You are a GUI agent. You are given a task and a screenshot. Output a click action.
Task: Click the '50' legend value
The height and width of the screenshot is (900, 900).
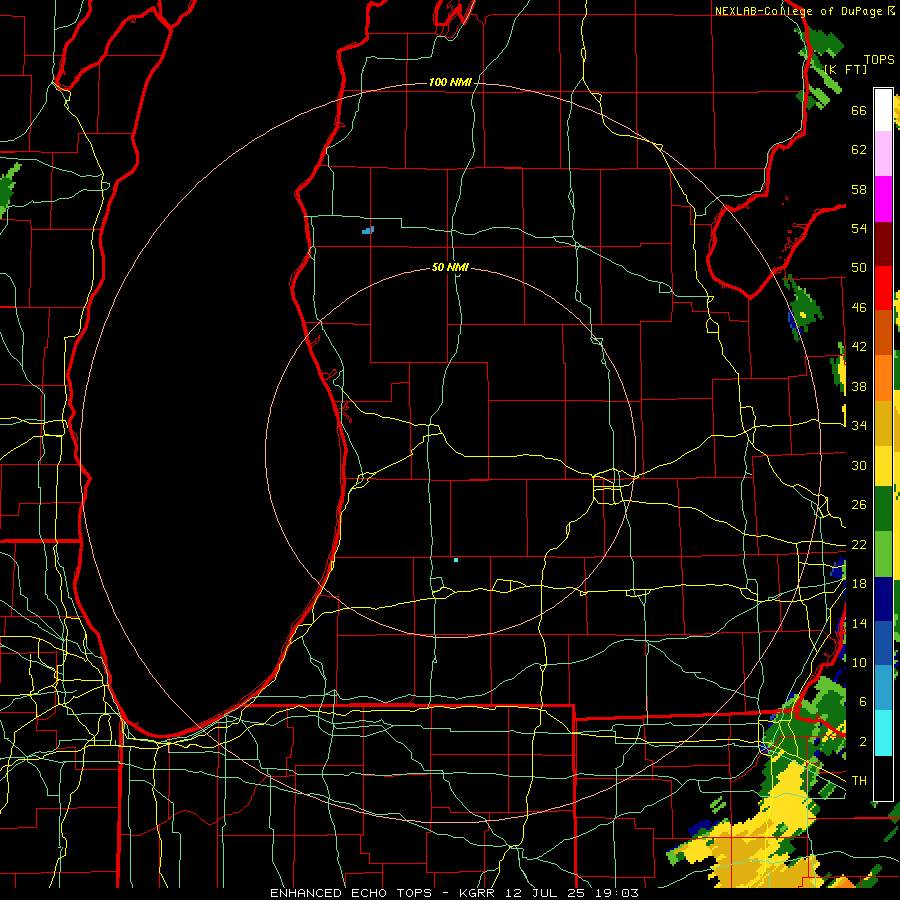click(x=859, y=268)
